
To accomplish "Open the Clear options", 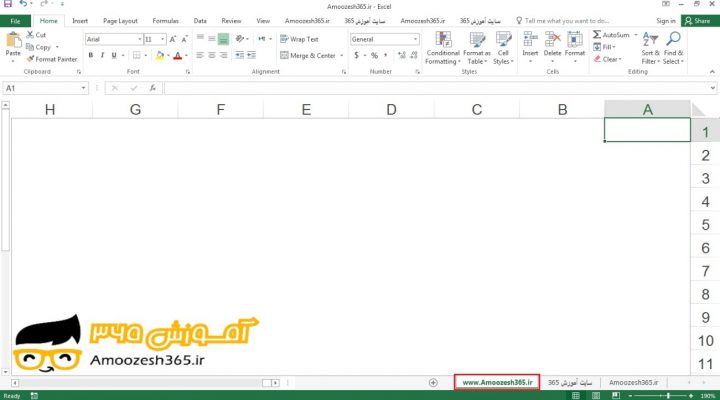I will [608, 59].
